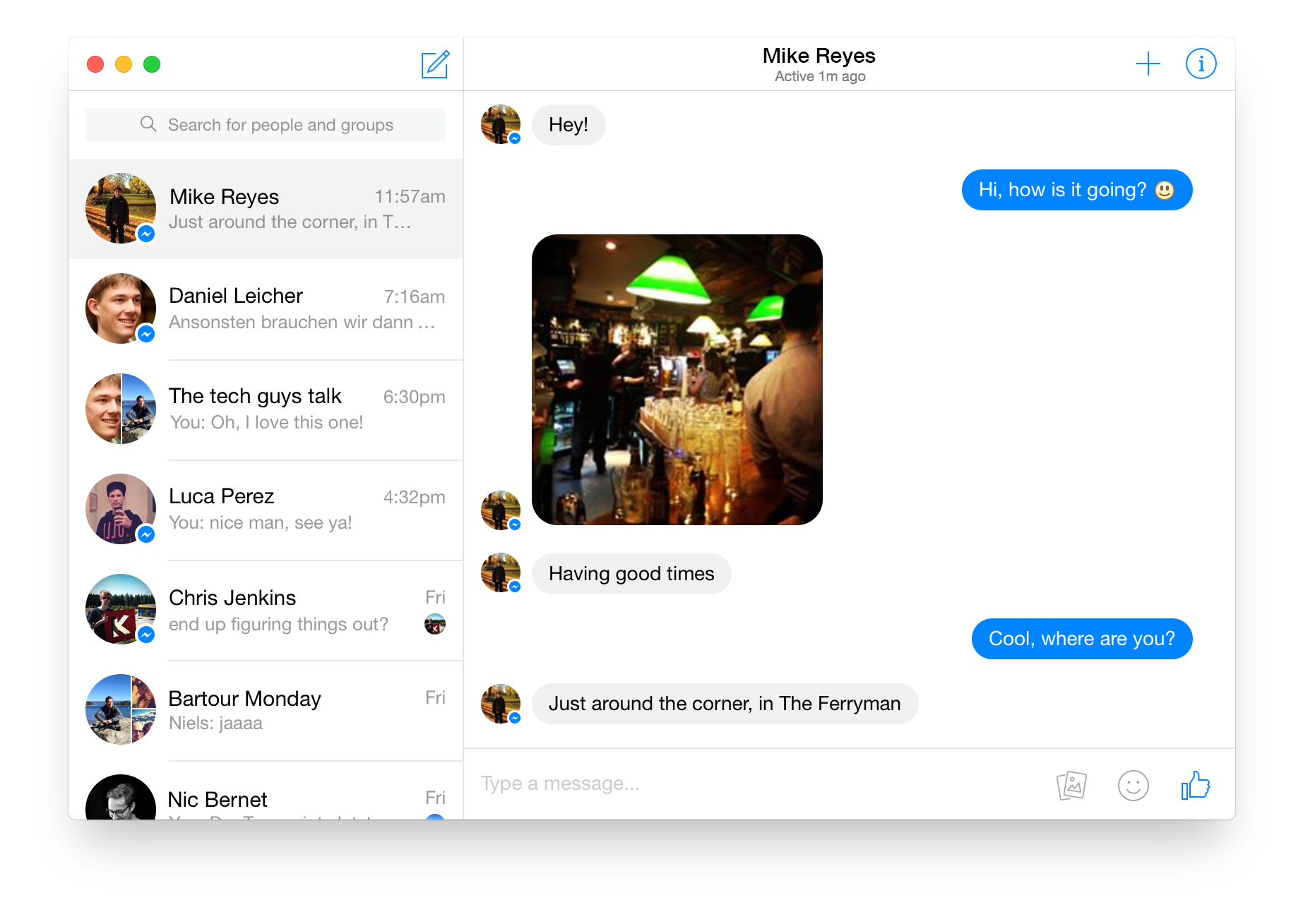
Task: Click You: nice man, see ya! preview
Action: coord(261,522)
